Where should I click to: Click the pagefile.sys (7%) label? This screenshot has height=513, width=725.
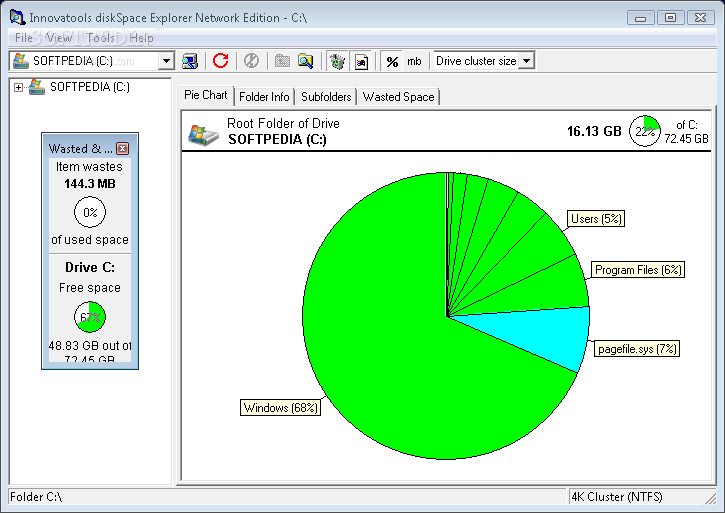click(x=637, y=348)
